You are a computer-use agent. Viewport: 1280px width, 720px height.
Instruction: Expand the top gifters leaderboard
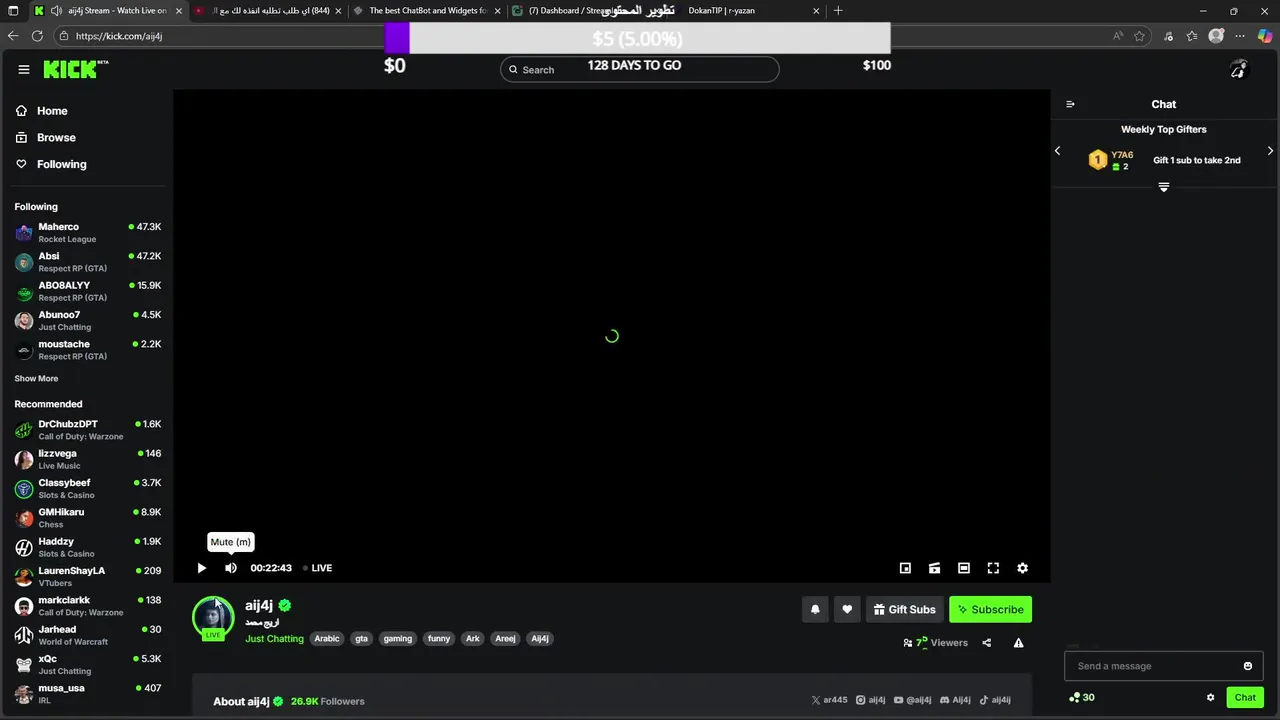(1164, 187)
